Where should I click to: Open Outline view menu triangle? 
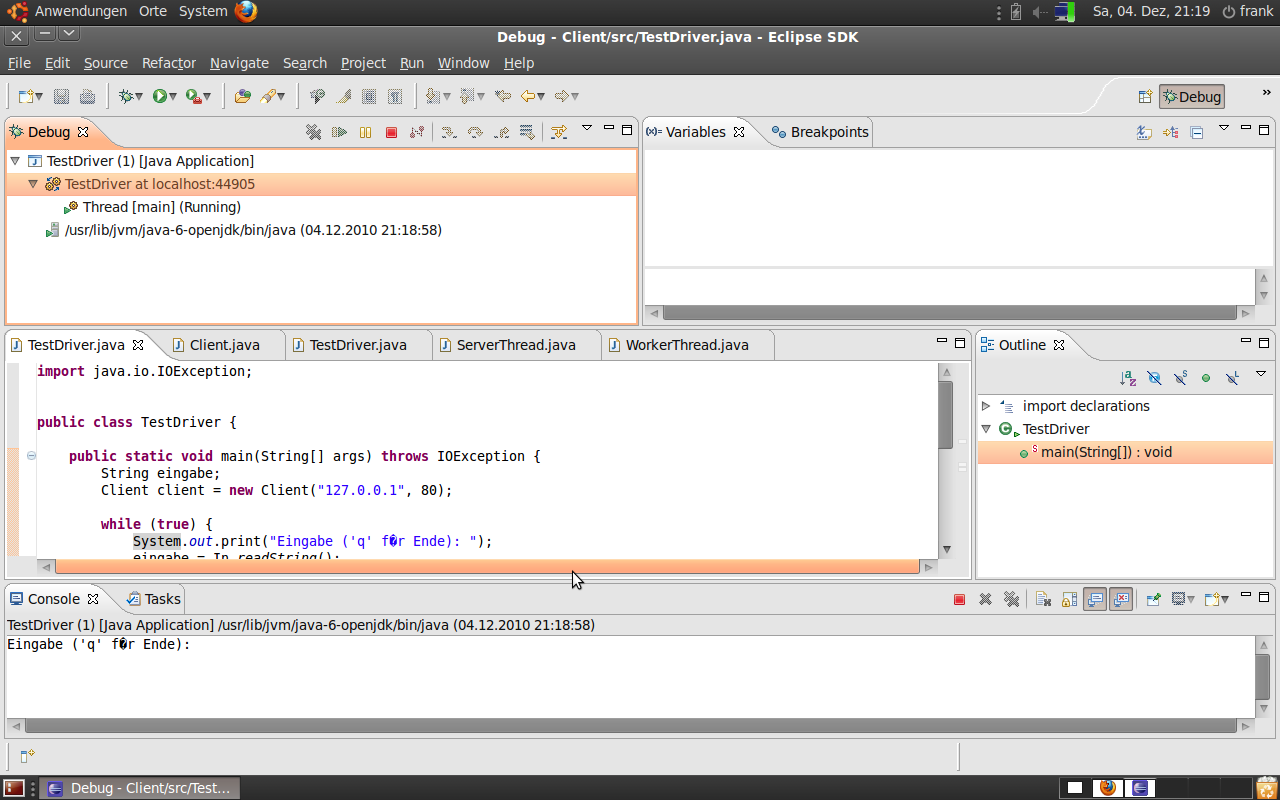point(1261,374)
